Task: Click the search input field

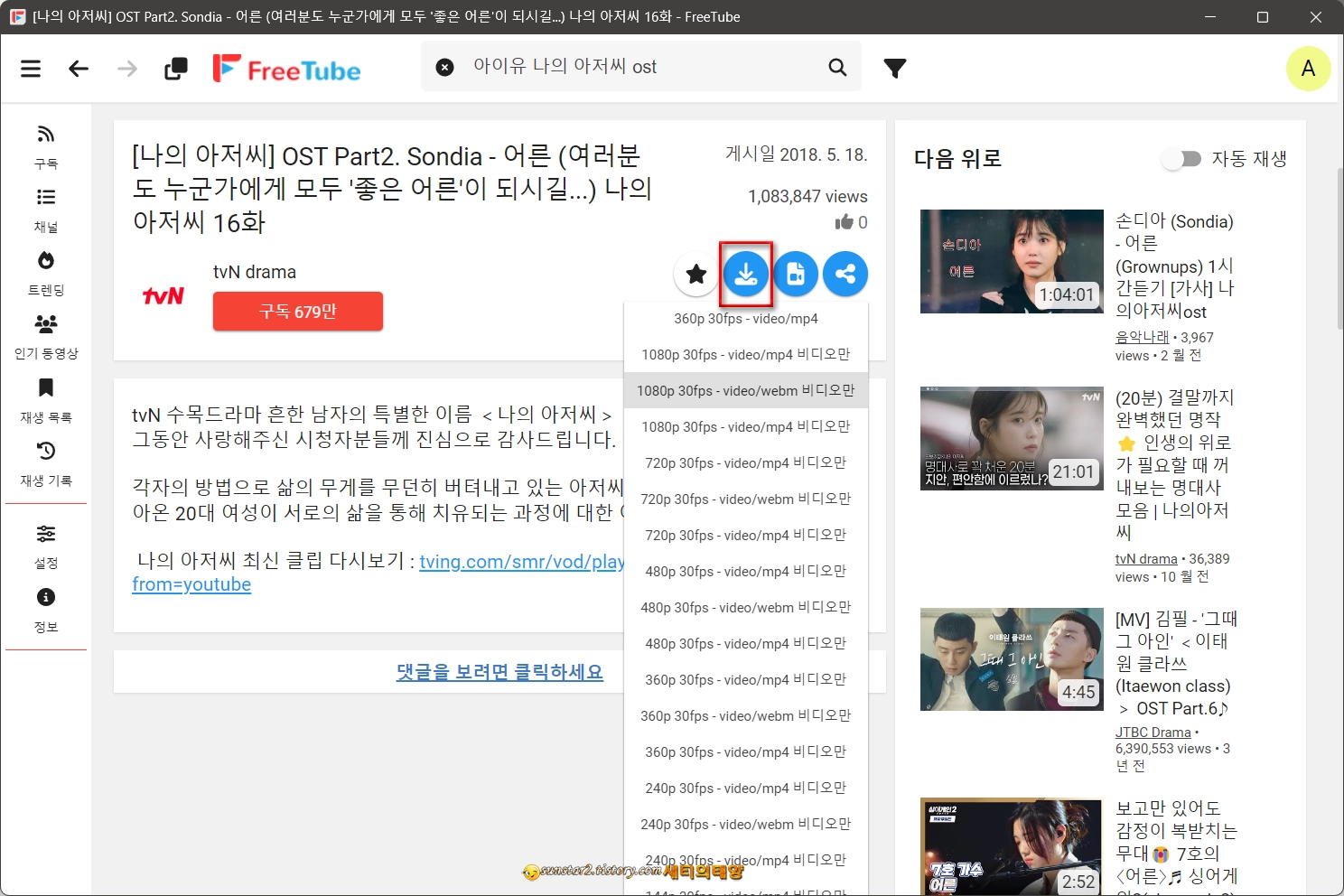Action: tap(641, 67)
